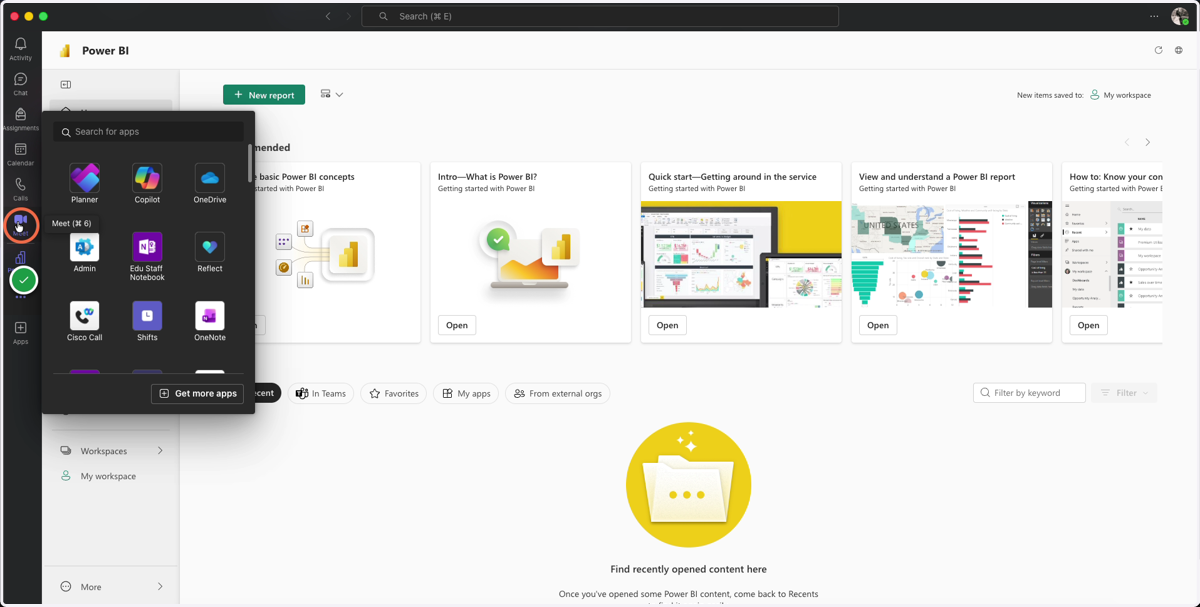The image size is (1200, 607).
Task: Click the Quick start dashboard thumbnail
Action: point(741,254)
